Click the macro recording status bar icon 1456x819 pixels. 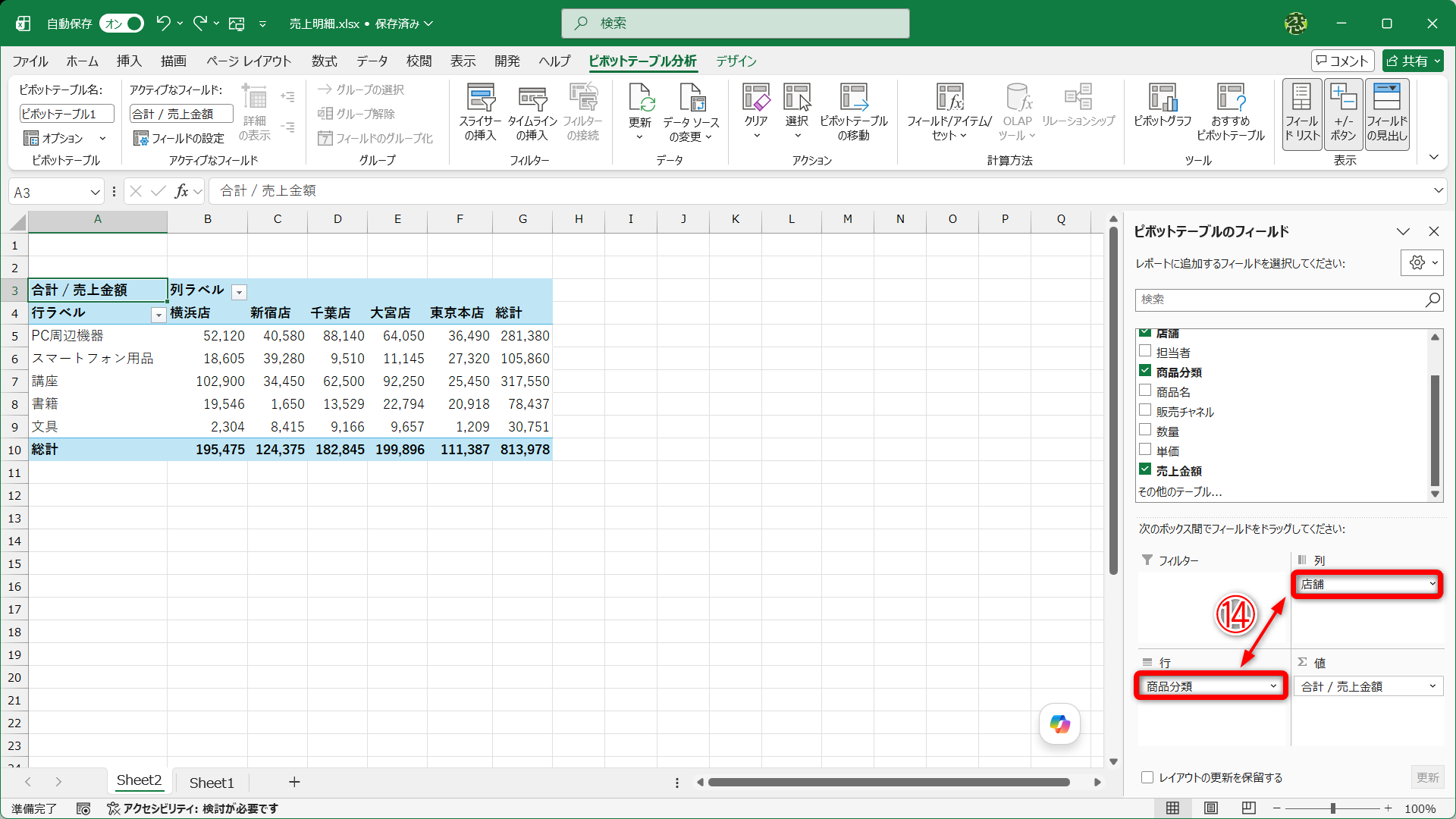(83, 809)
